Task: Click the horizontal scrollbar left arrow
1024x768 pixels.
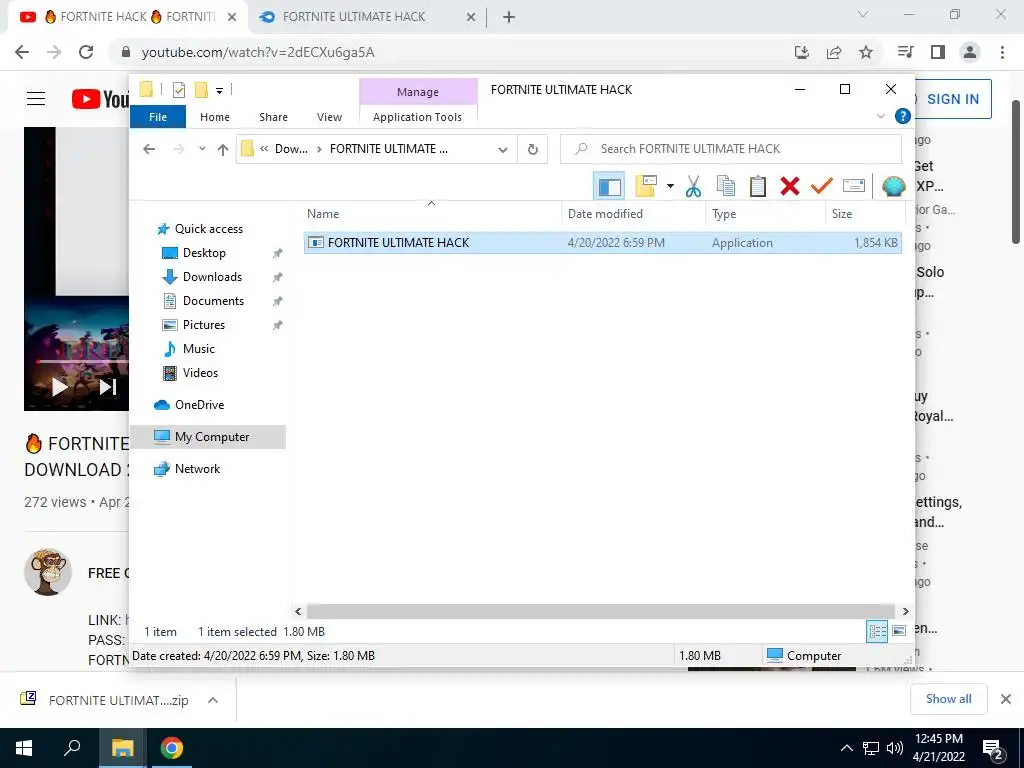Action: (298, 612)
